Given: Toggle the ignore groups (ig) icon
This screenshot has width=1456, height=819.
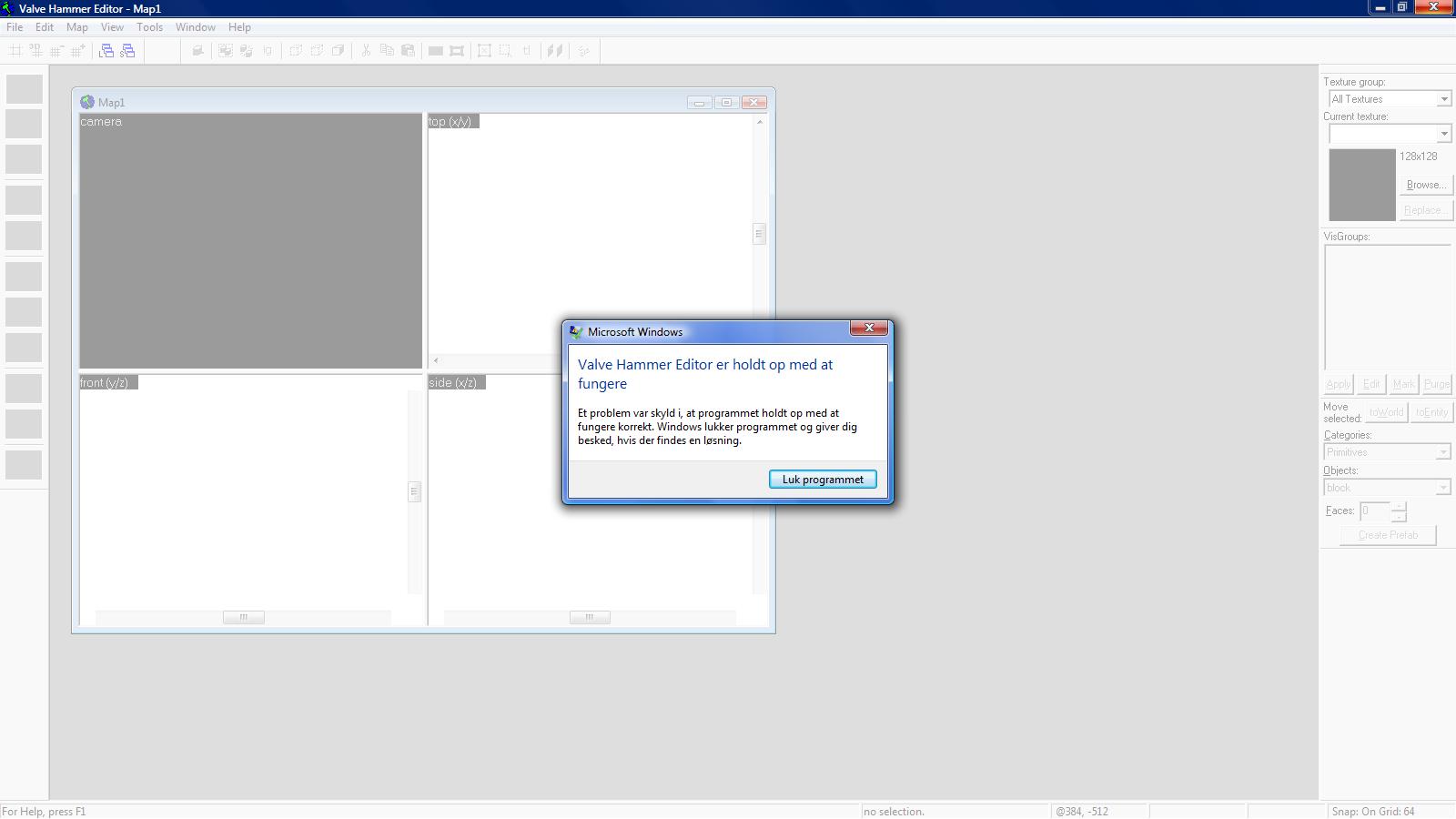Looking at the screenshot, I should pos(267,51).
